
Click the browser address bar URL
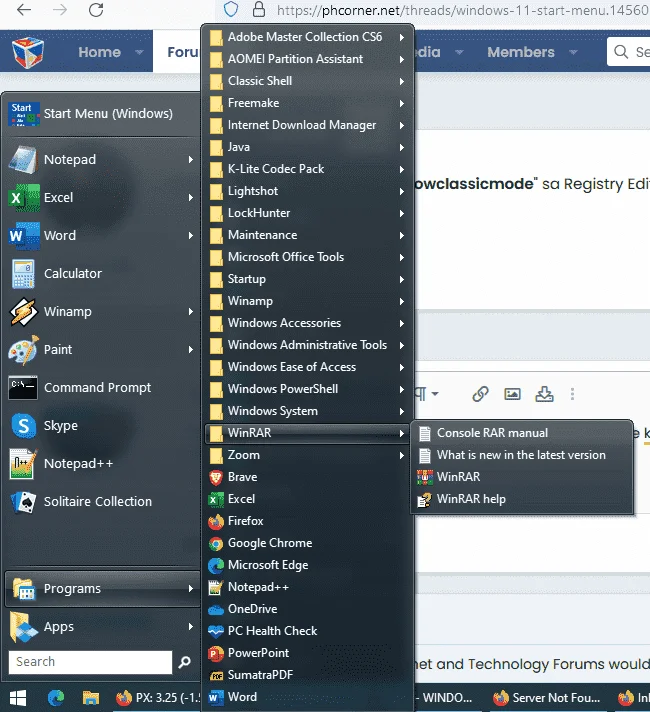(x=462, y=10)
